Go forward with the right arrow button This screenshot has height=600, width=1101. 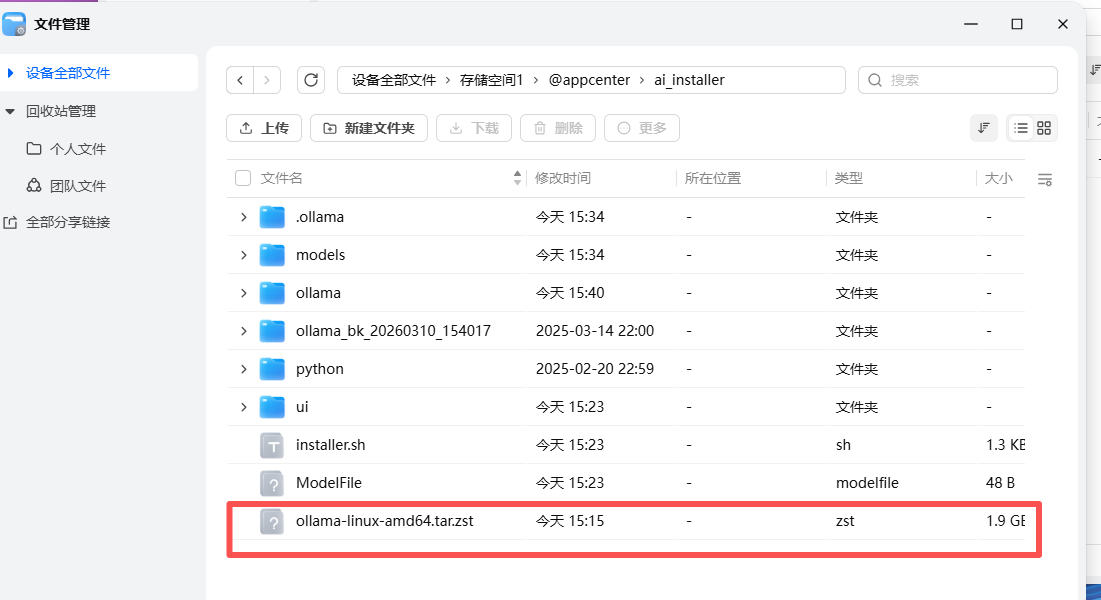[267, 80]
